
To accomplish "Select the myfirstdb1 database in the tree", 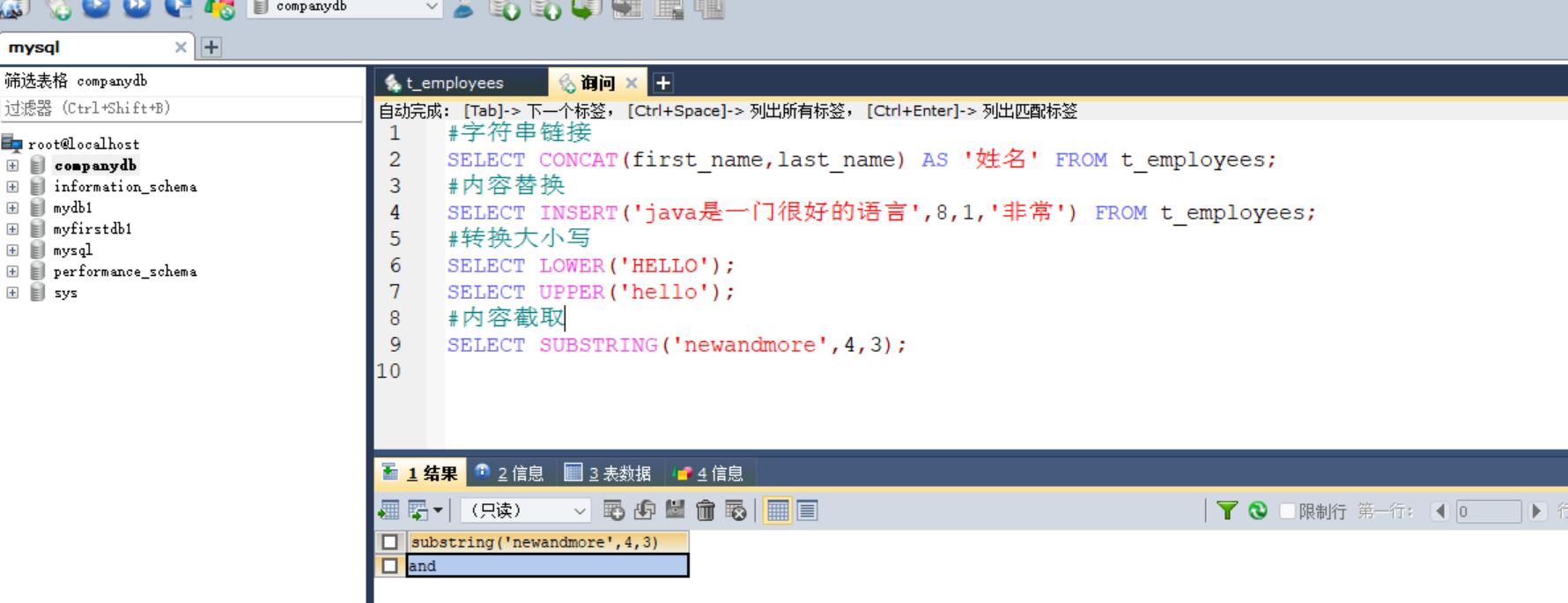I will (92, 229).
